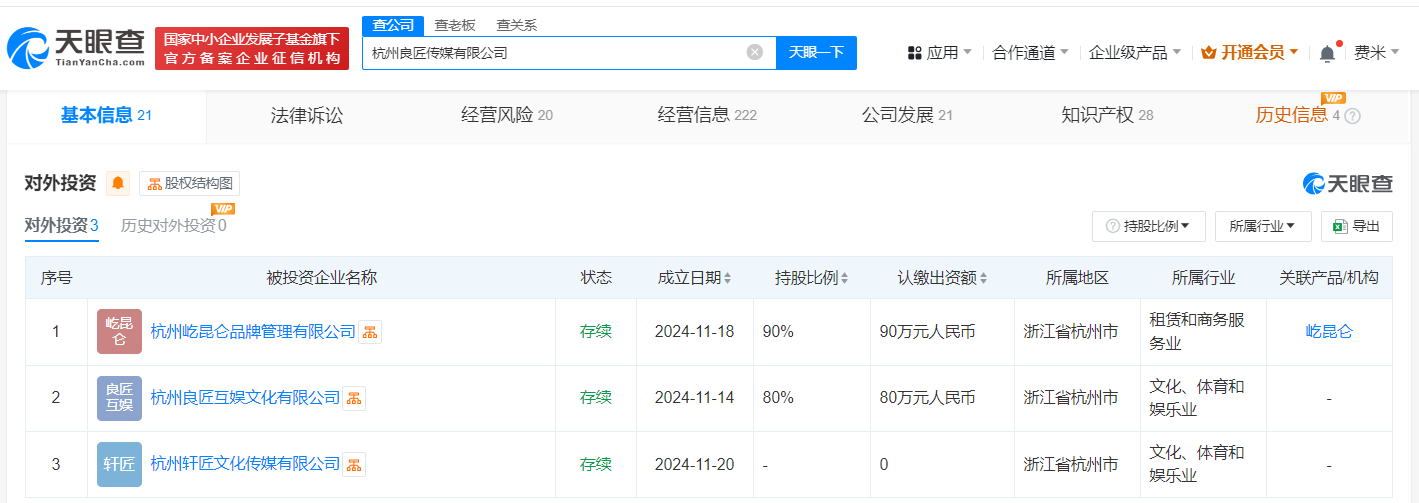This screenshot has width=1419, height=503.
Task: Click the notification bell in header
Action: click(x=1327, y=53)
